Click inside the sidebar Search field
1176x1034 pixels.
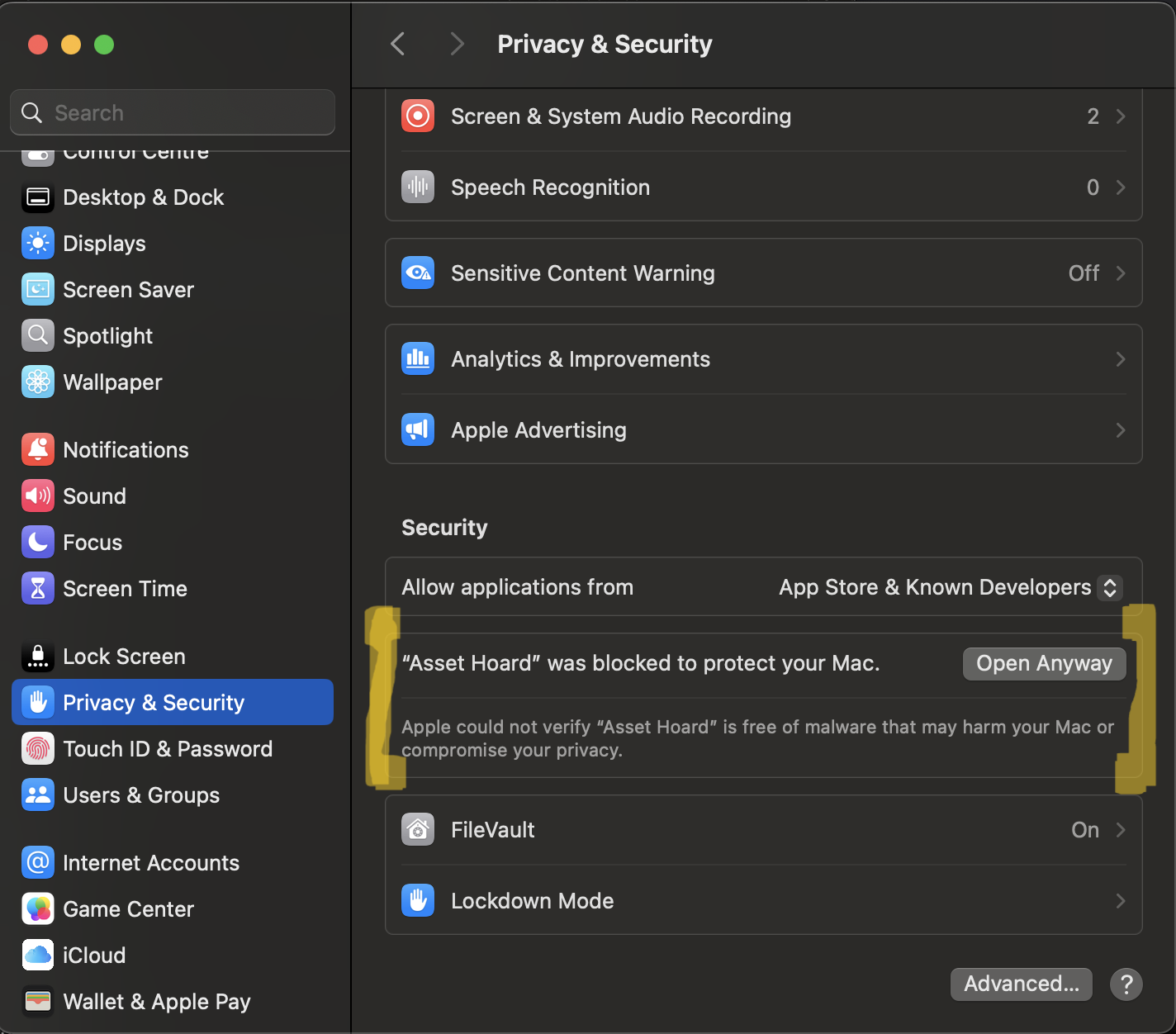point(172,112)
